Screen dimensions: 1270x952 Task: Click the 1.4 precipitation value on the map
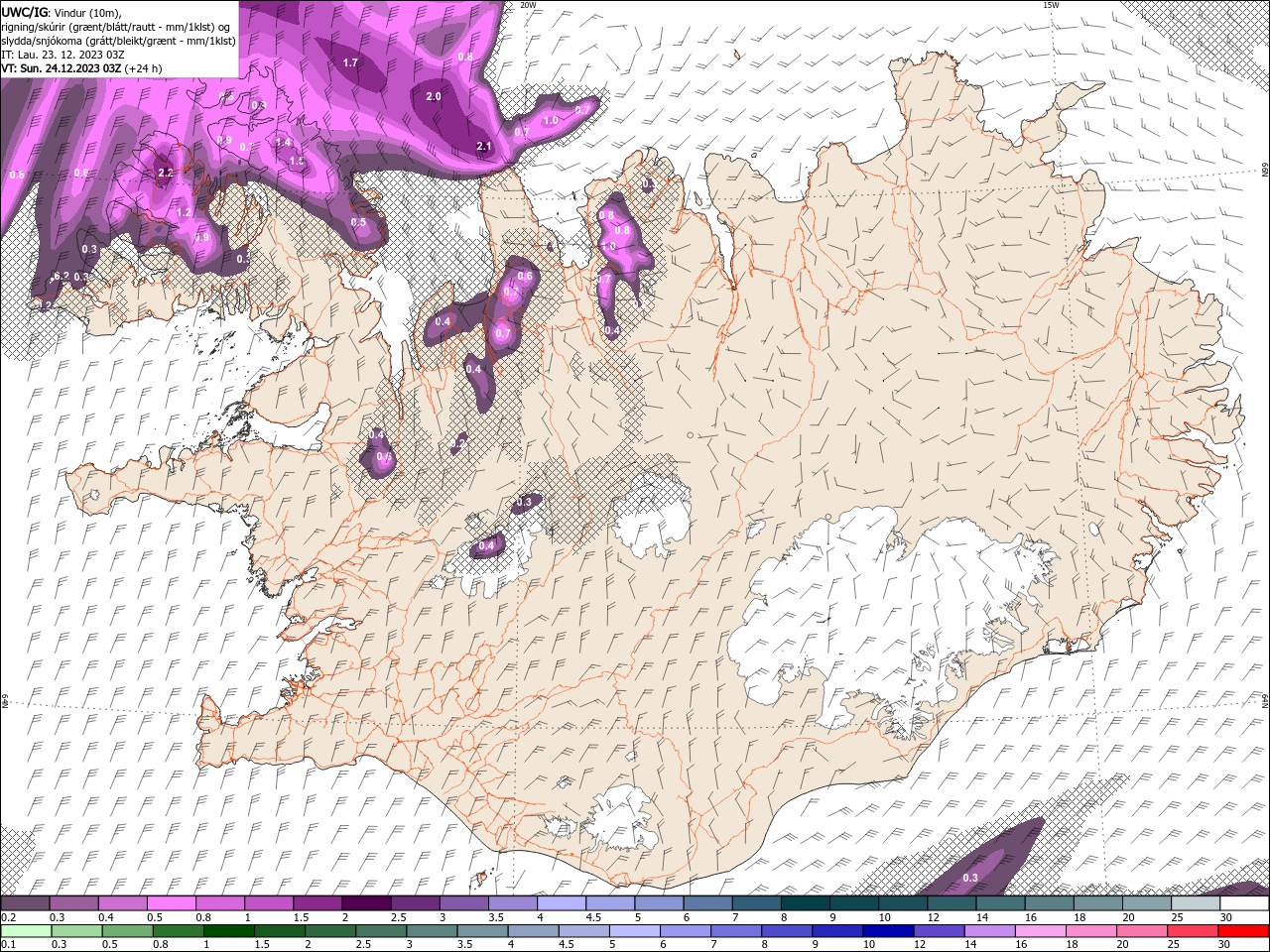point(283,143)
